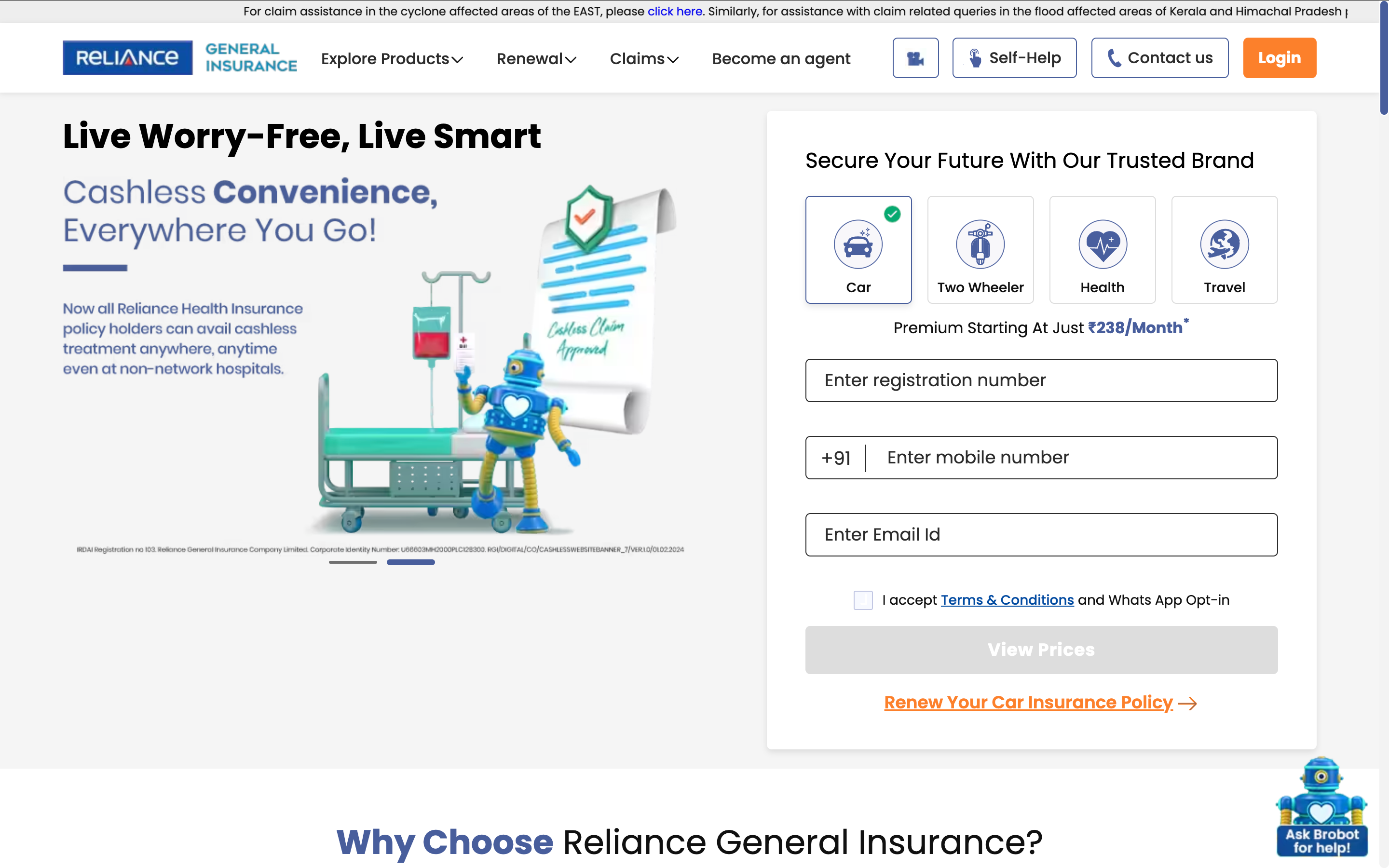Expand the Renewal dropdown menu
This screenshot has height=868, width=1389.
537,58
